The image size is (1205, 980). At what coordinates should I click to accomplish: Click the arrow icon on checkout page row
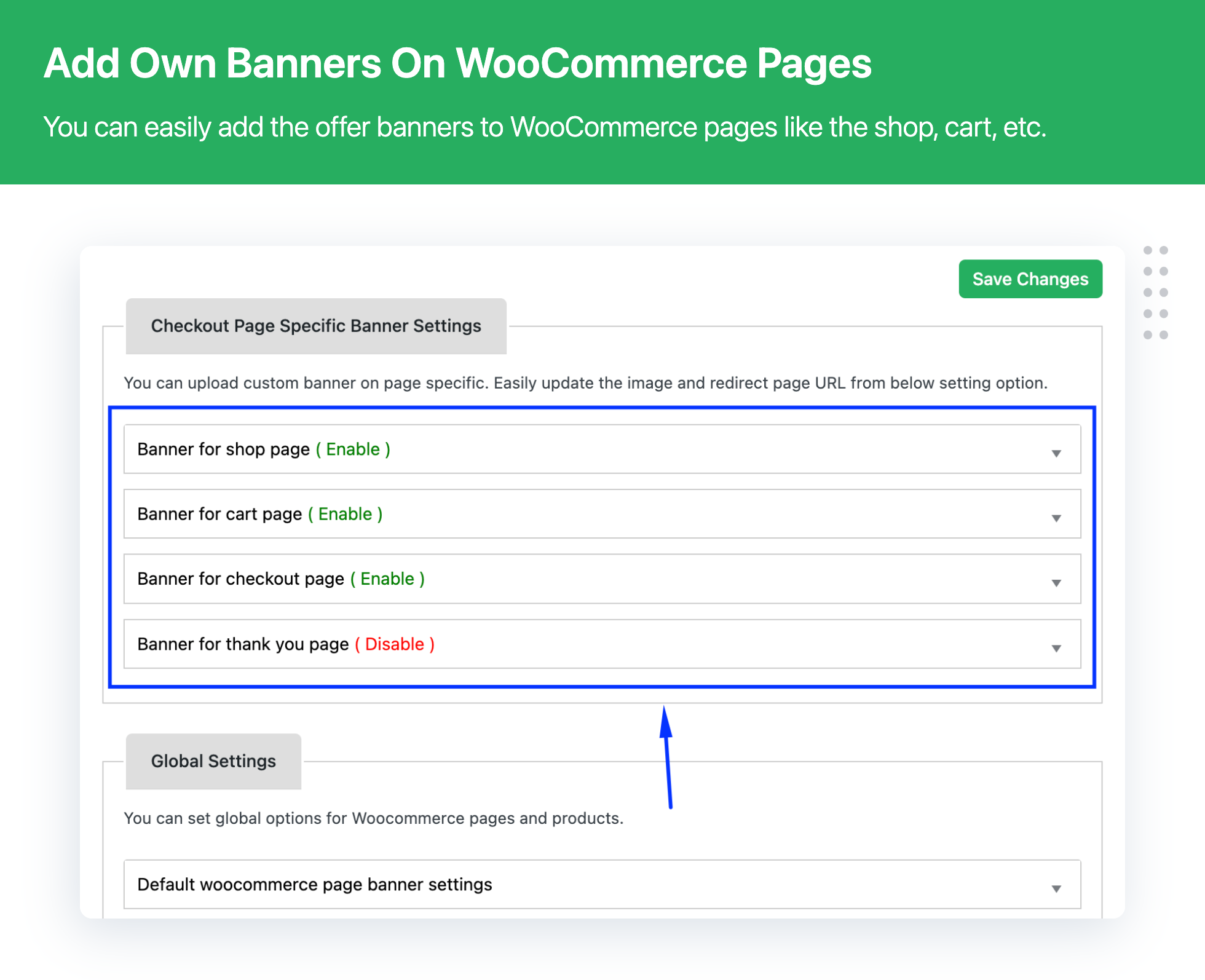[x=1056, y=583]
